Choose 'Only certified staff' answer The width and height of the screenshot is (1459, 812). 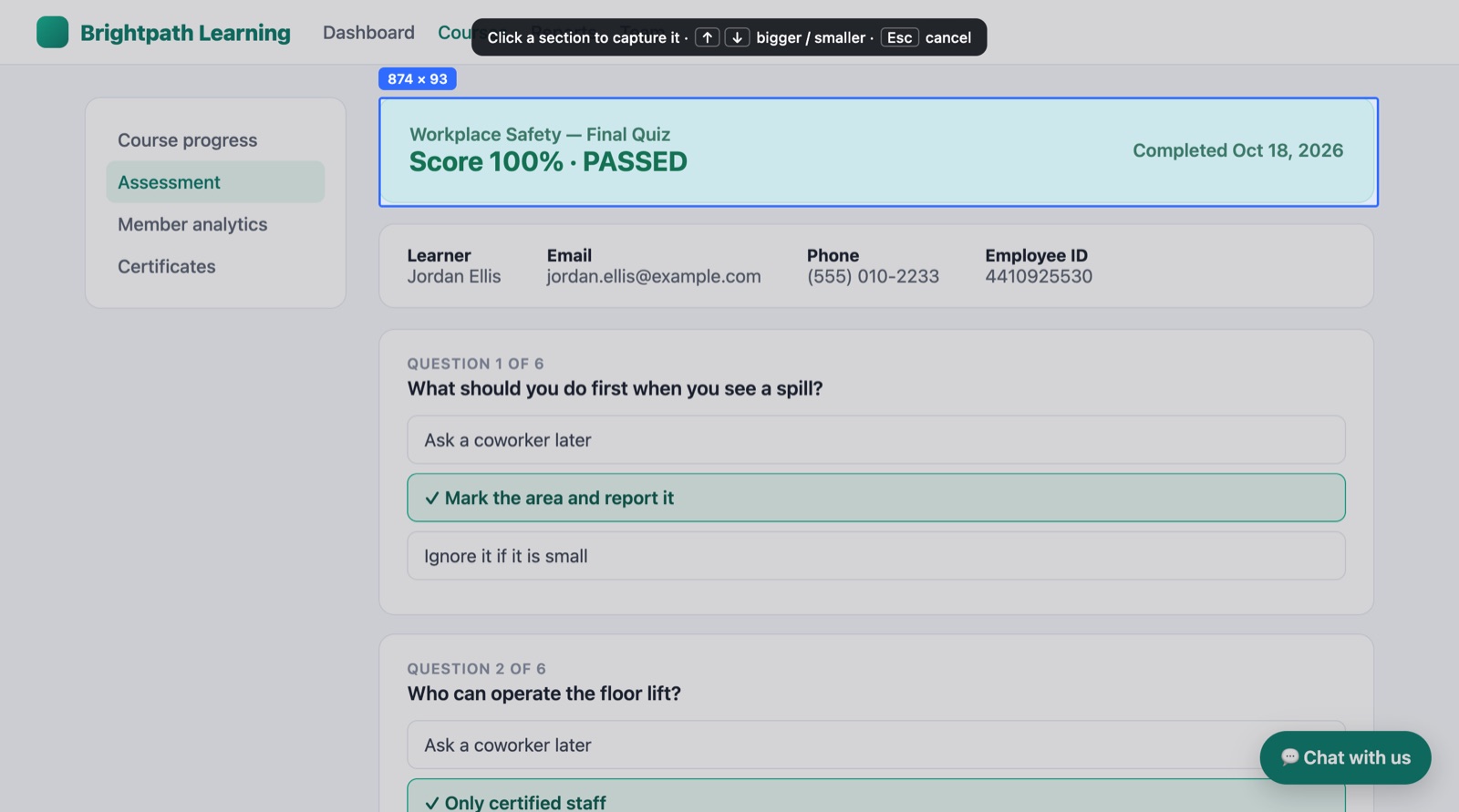(x=876, y=796)
